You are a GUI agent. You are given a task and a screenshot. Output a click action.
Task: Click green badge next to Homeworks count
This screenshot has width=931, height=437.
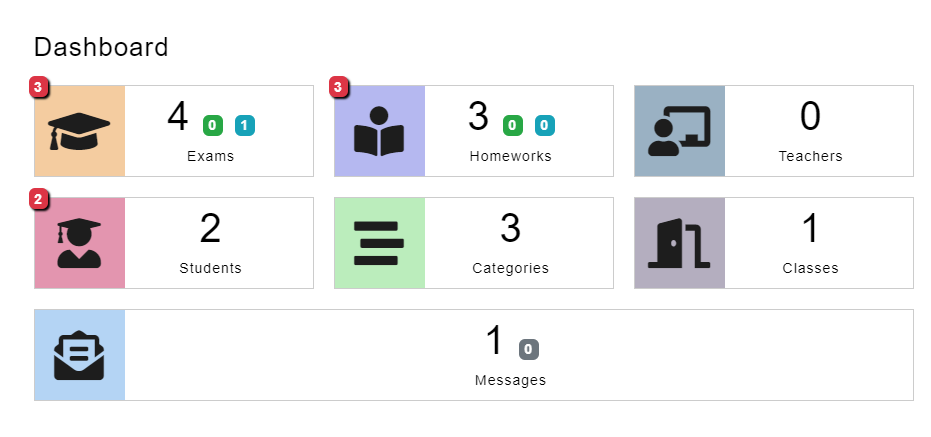click(x=512, y=125)
